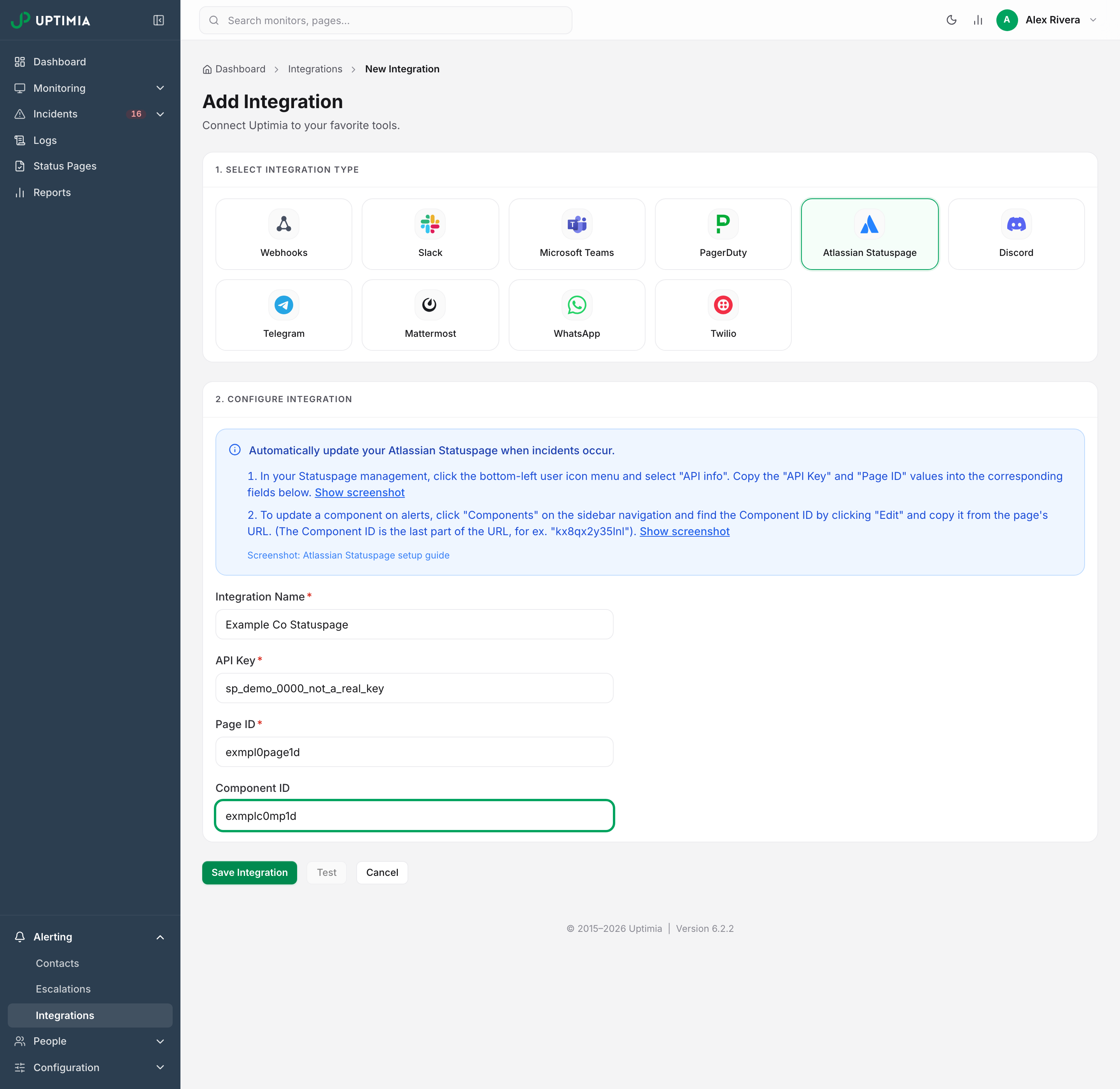Image resolution: width=1120 pixels, height=1089 pixels.
Task: Open Contacts under Alerting
Action: tap(90, 963)
